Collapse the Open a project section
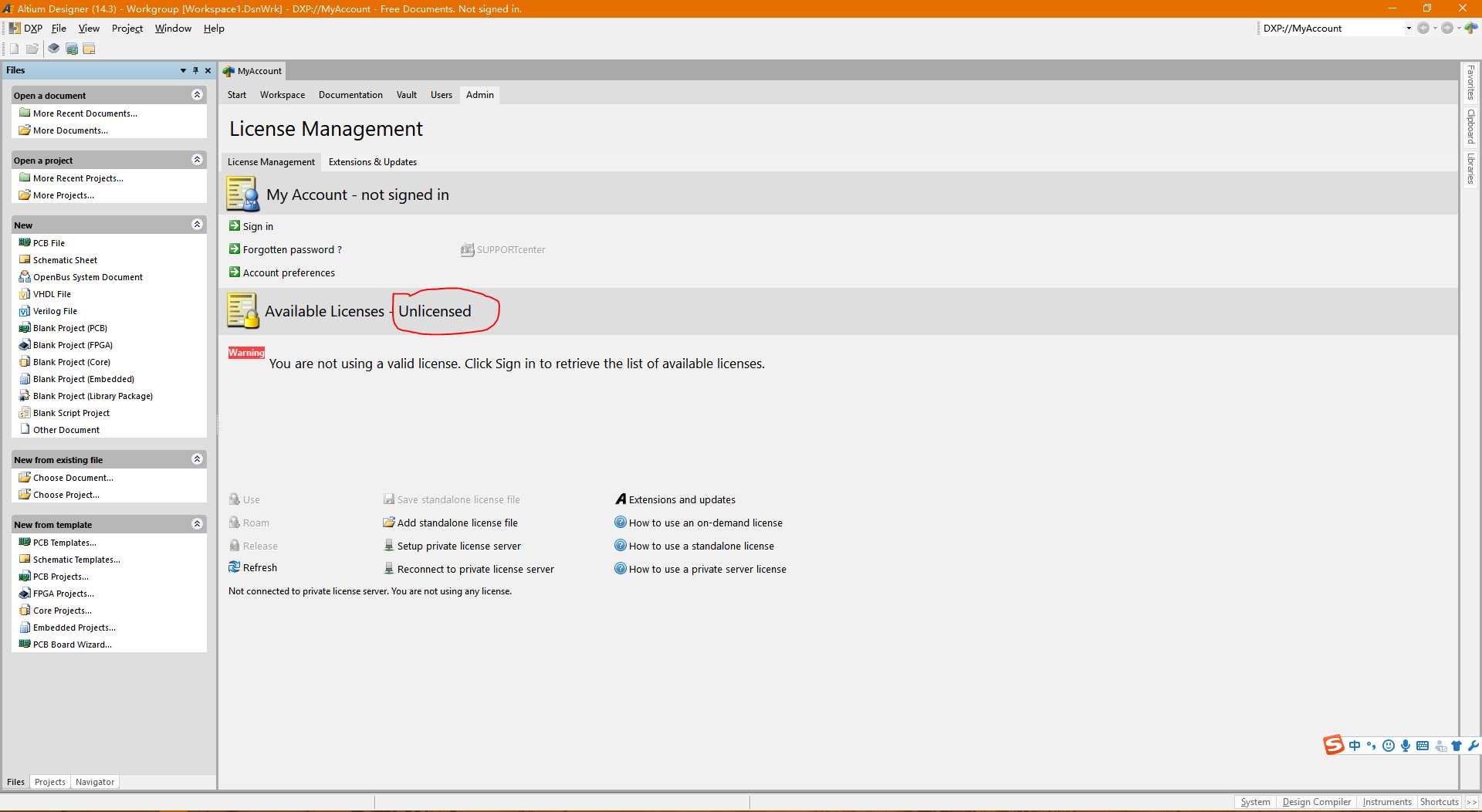 point(197,160)
